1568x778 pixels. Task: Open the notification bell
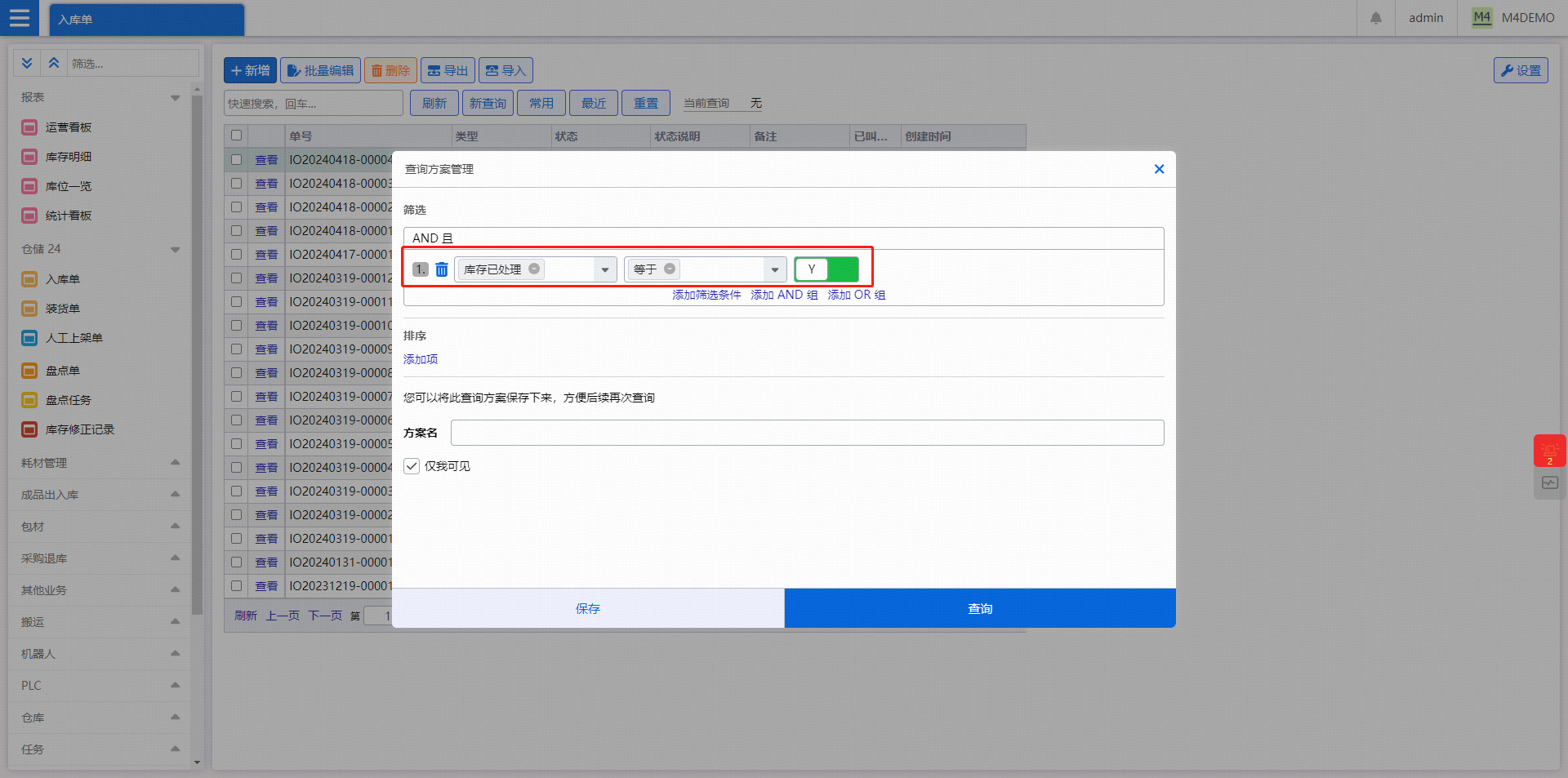[x=1376, y=18]
